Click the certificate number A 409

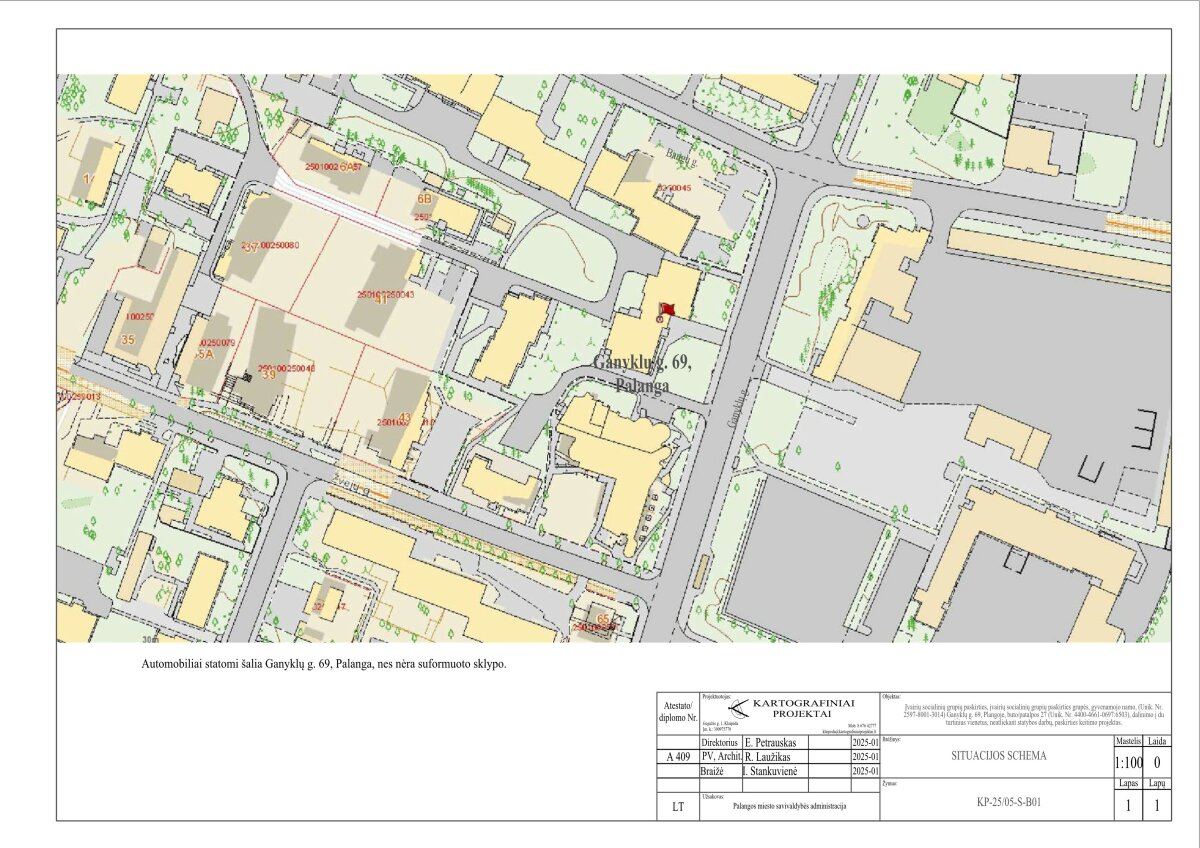[x=678, y=758]
